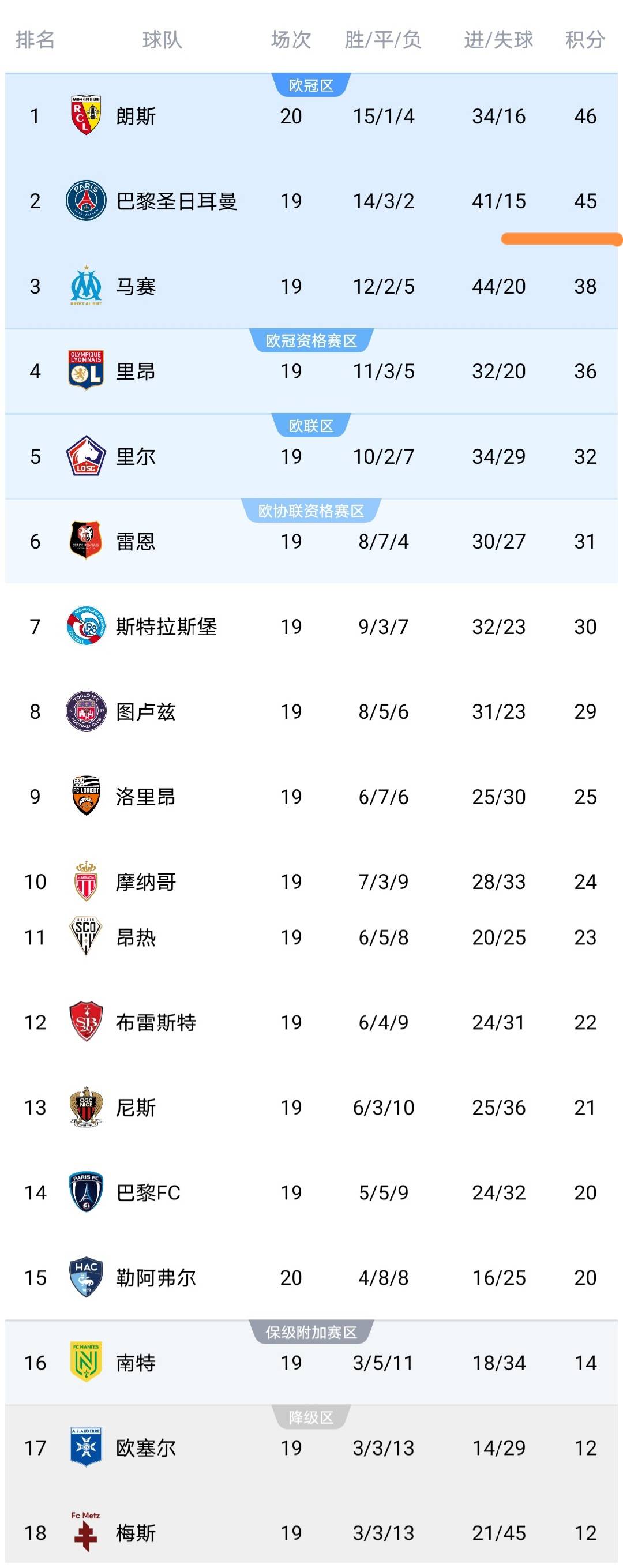This screenshot has width=623, height=1568.
Task: Sort by the 积分 column header
Action: click(x=585, y=40)
